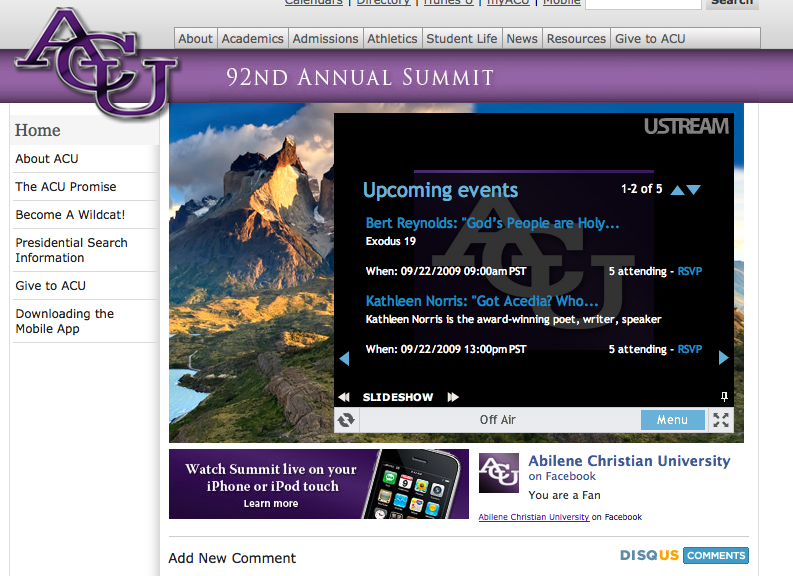The height and width of the screenshot is (576, 793).
Task: Enter fullscreen mode in the Ustream player
Action: [x=721, y=420]
